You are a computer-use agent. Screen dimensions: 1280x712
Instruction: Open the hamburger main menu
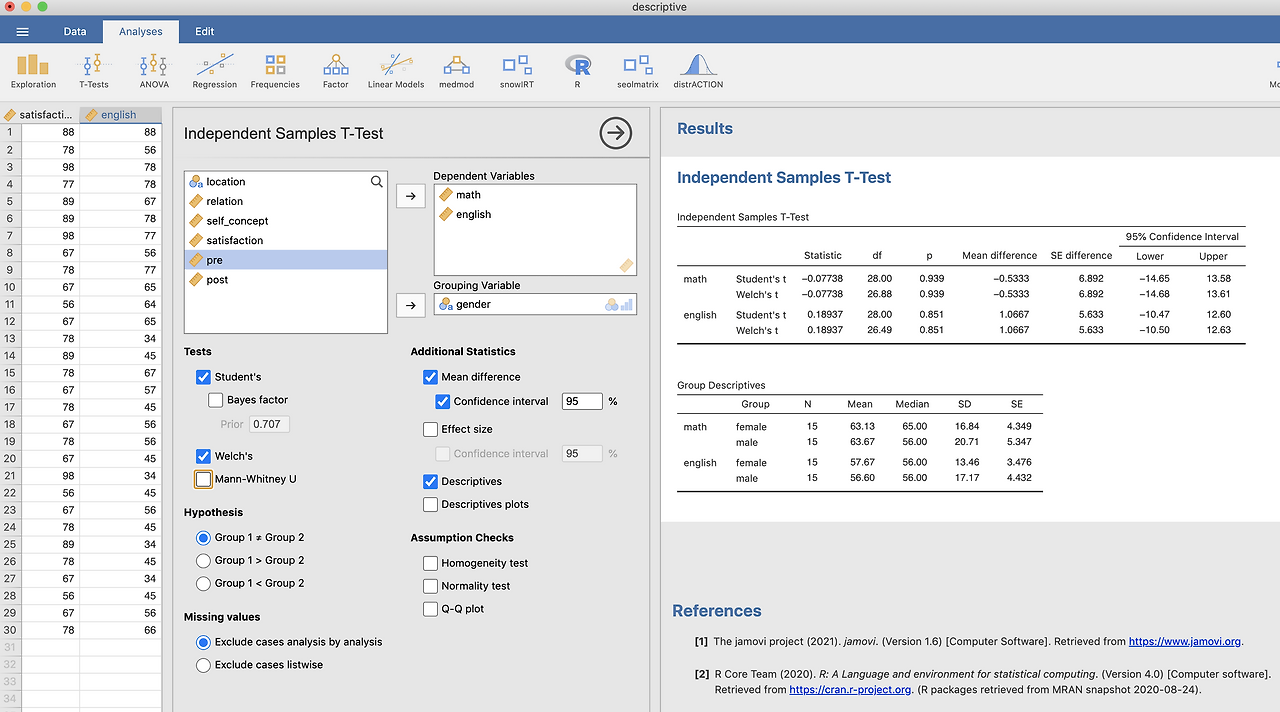coord(23,31)
